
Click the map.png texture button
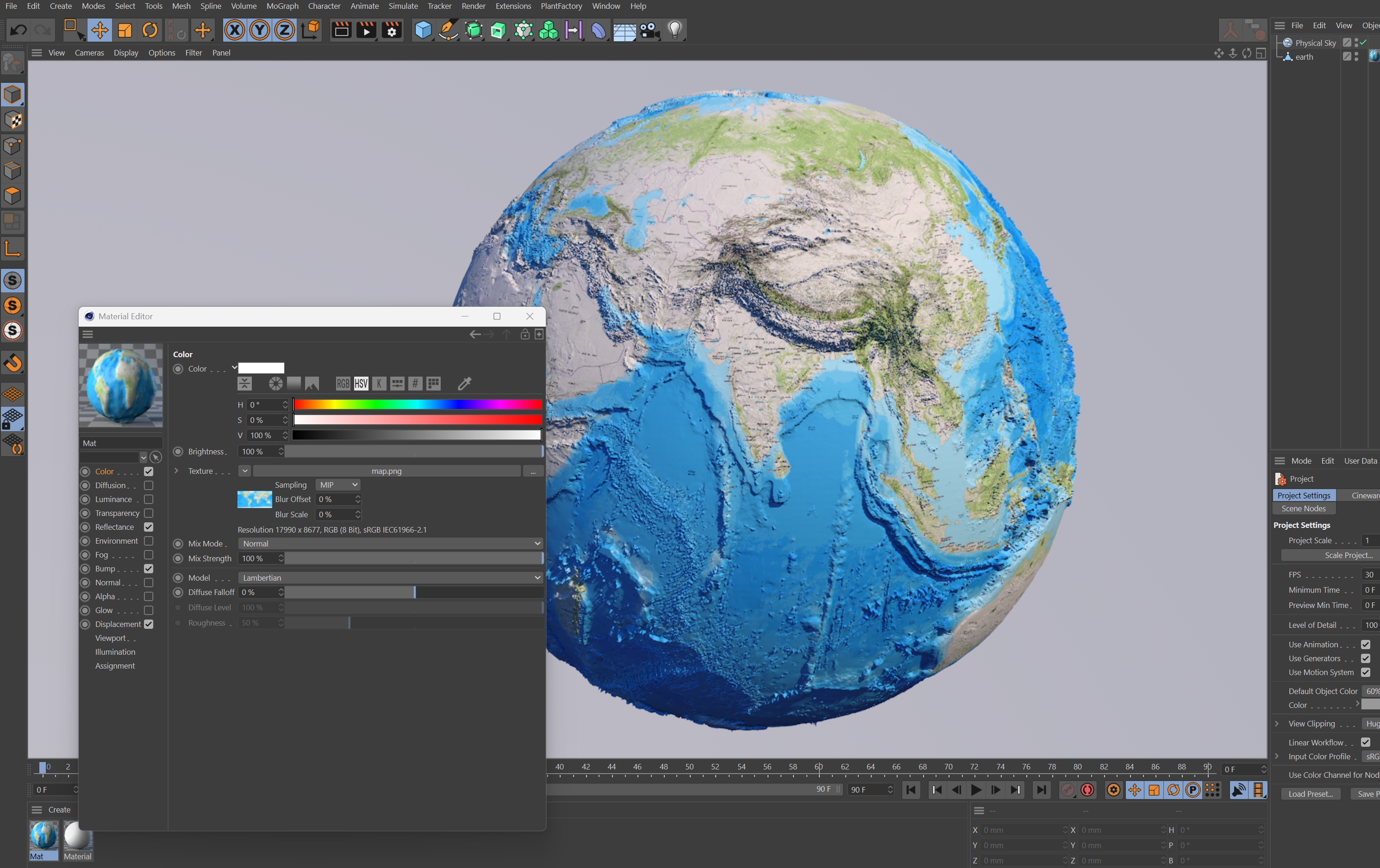click(386, 471)
